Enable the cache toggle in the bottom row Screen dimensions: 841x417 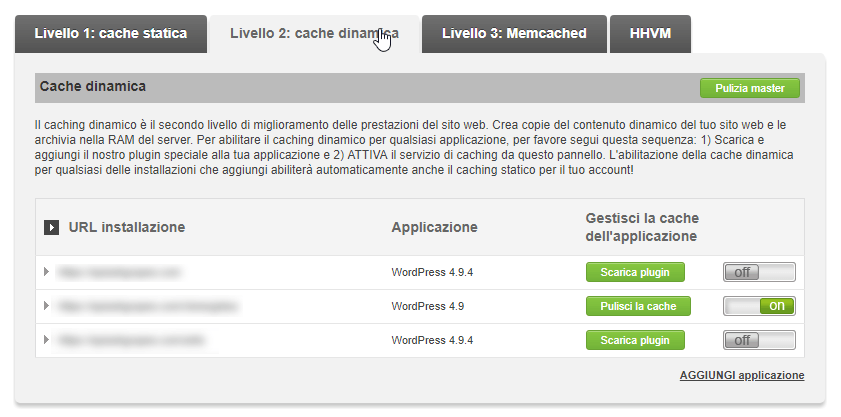759,340
